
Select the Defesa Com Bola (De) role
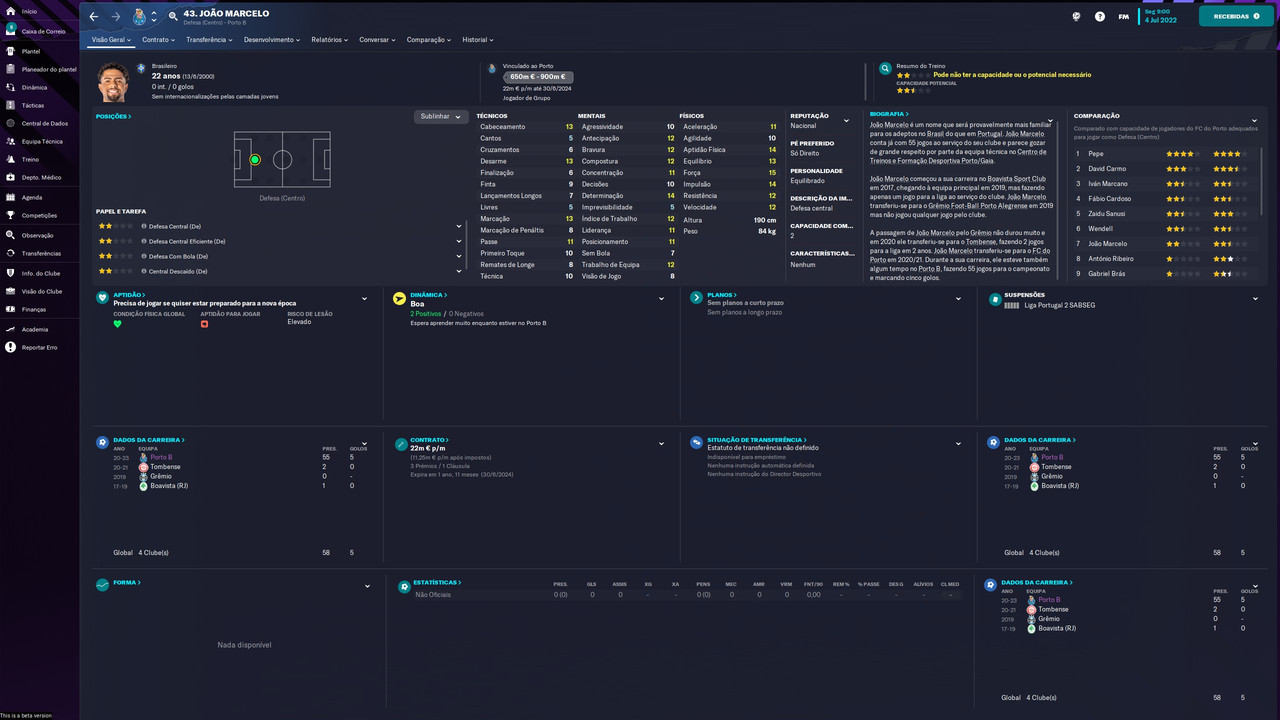[279, 256]
